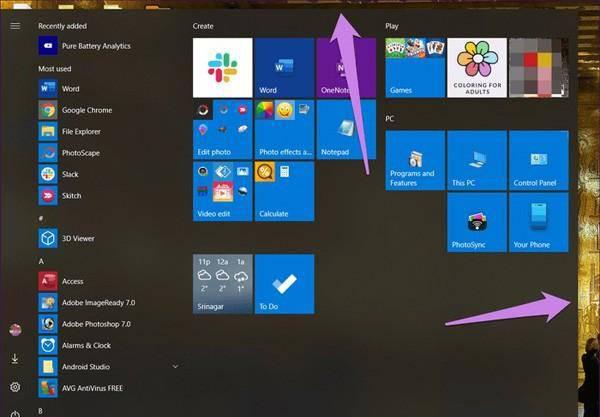Jump to letters via the # header
The width and height of the screenshot is (600, 417).
[x=41, y=219]
